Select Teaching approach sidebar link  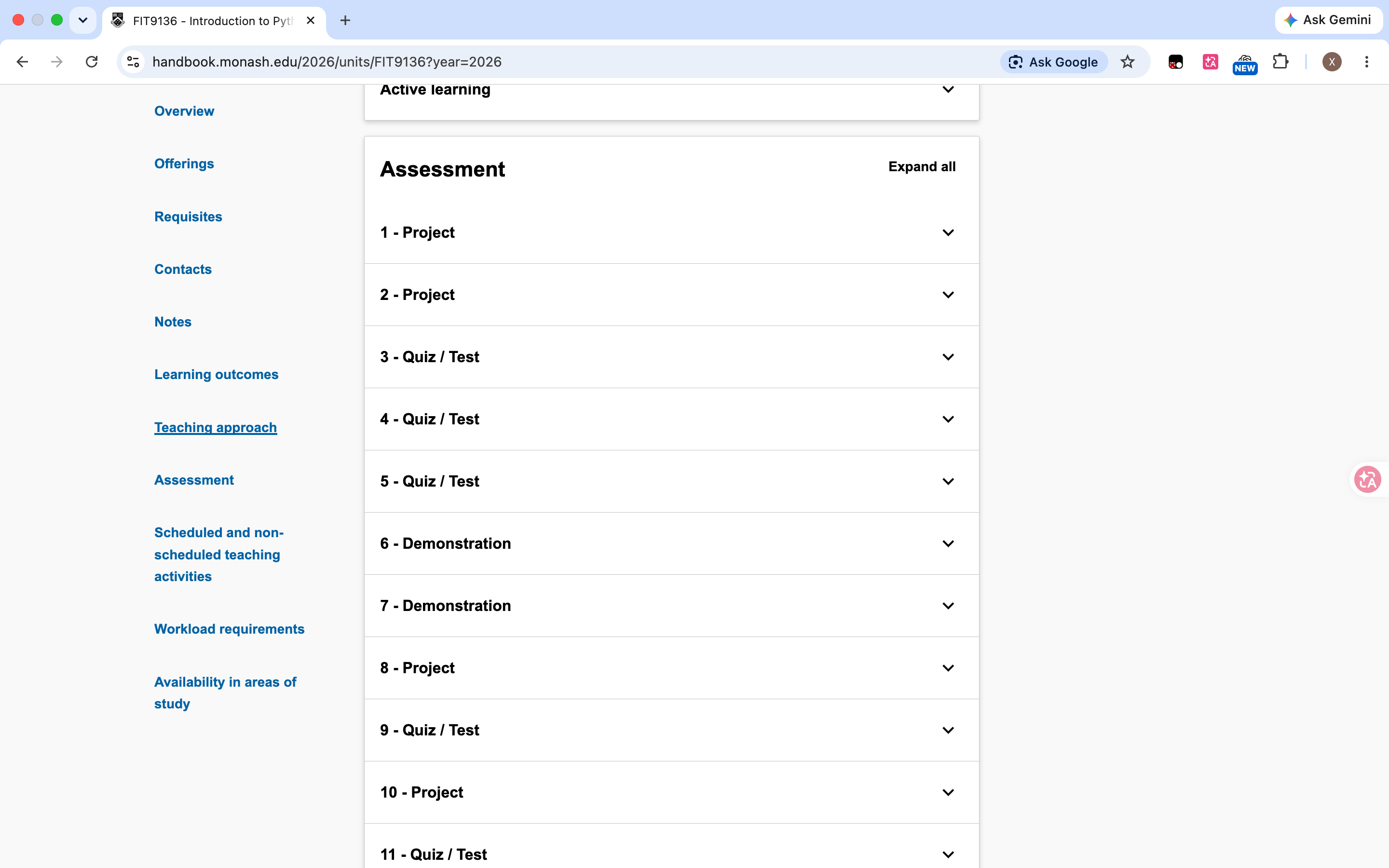click(216, 428)
